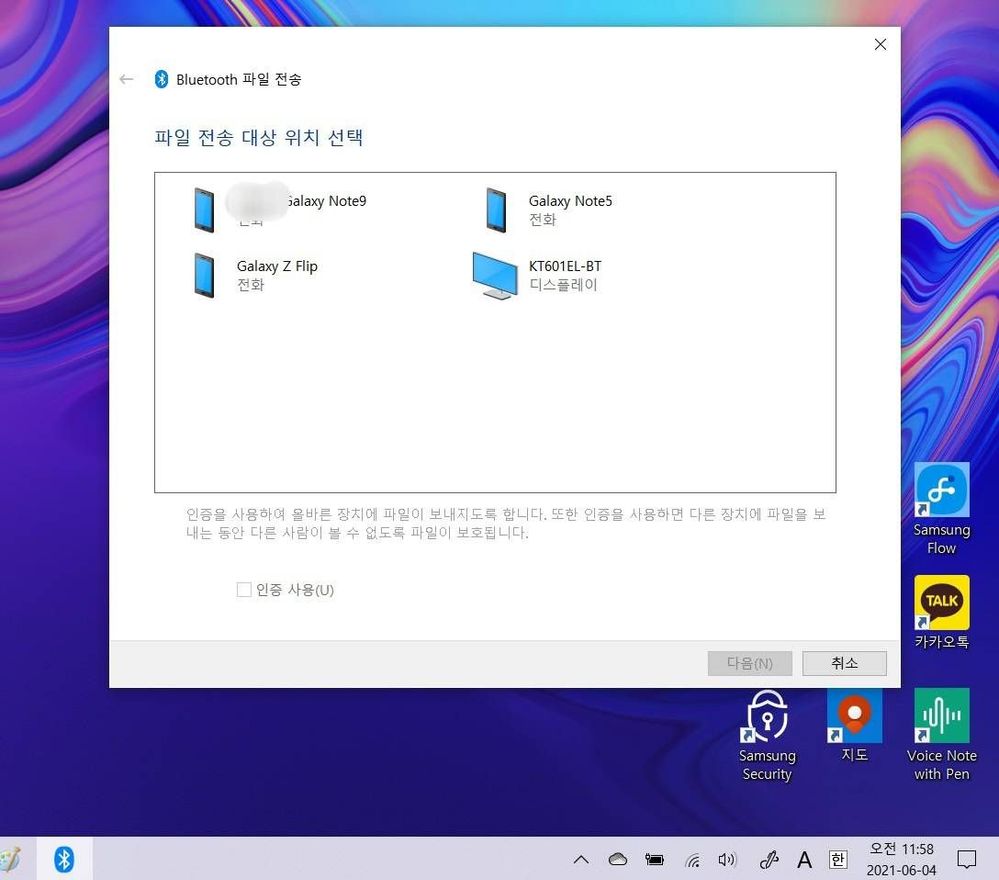
Task: Open Samsung Security desktop shortcut
Action: [767, 735]
